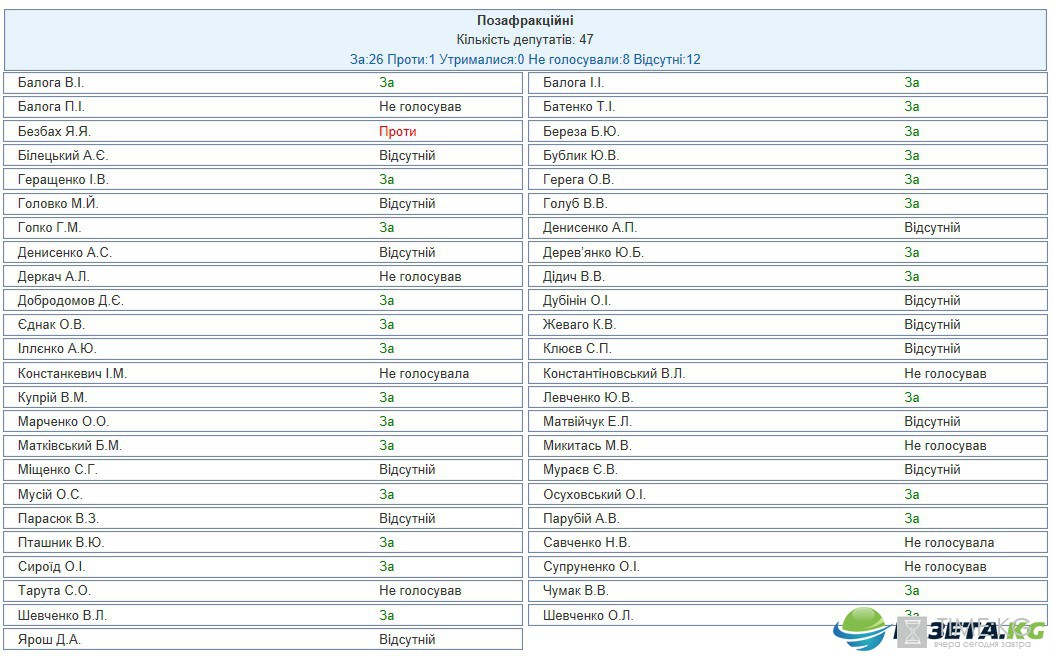
Task: Select the name "Міщенко С.Г."
Action: (x=58, y=471)
